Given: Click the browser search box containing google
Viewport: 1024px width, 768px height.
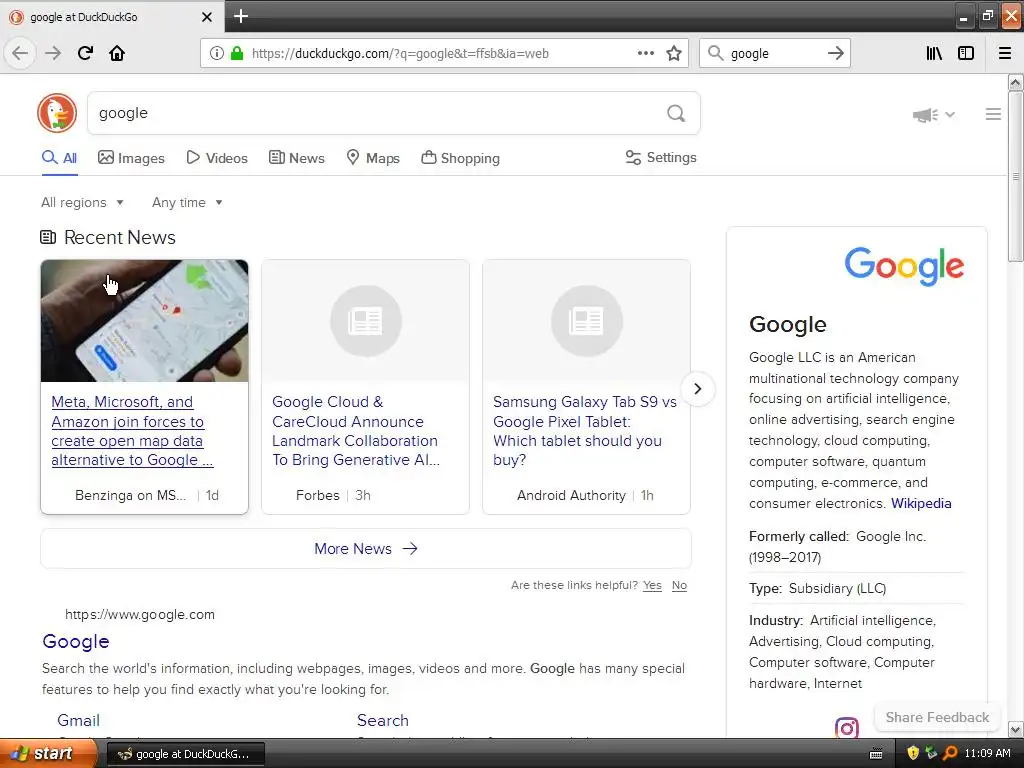Looking at the screenshot, I should pos(775,53).
